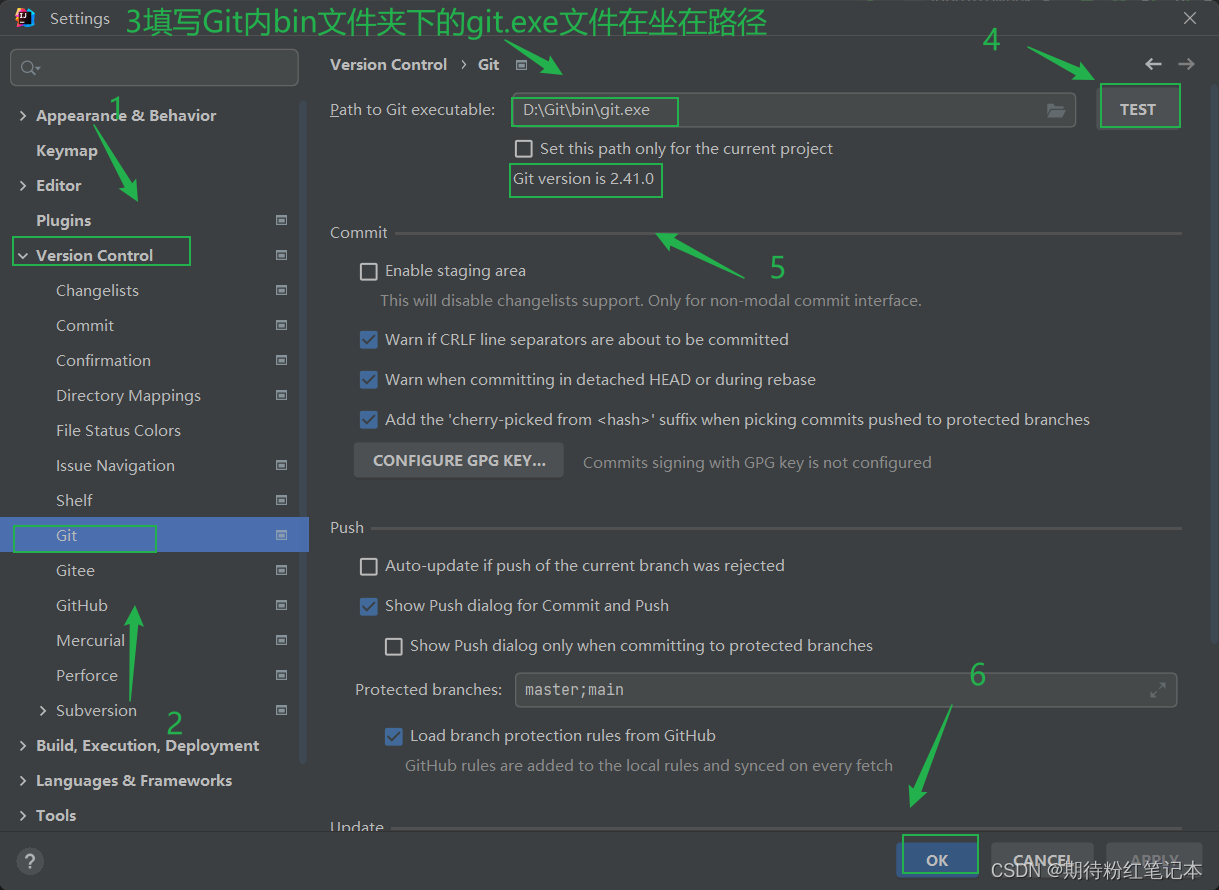Click project icon next to selected Git row
The width and height of the screenshot is (1219, 890).
click(x=281, y=535)
